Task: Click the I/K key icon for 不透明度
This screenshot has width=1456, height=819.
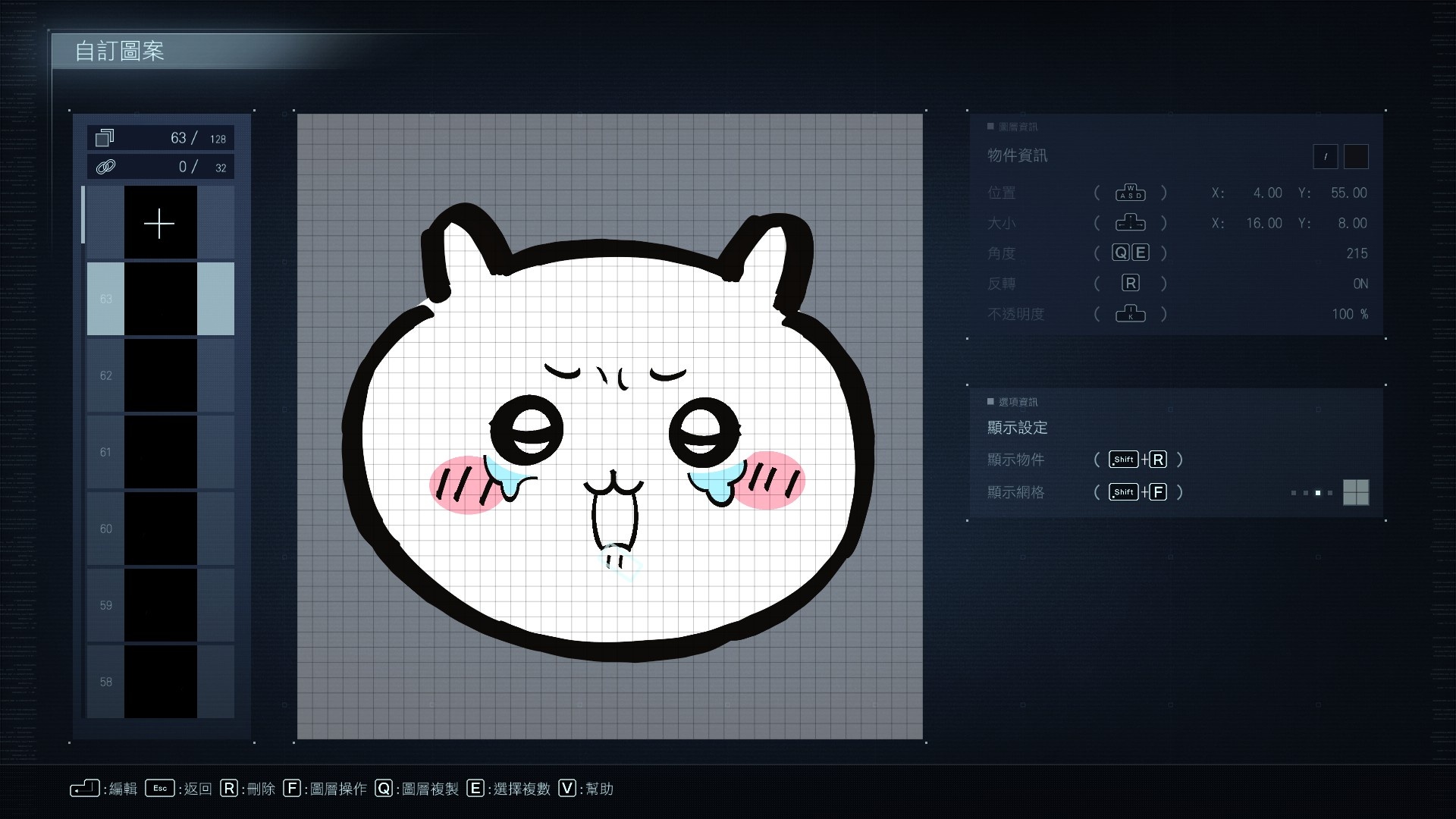Action: [1130, 313]
